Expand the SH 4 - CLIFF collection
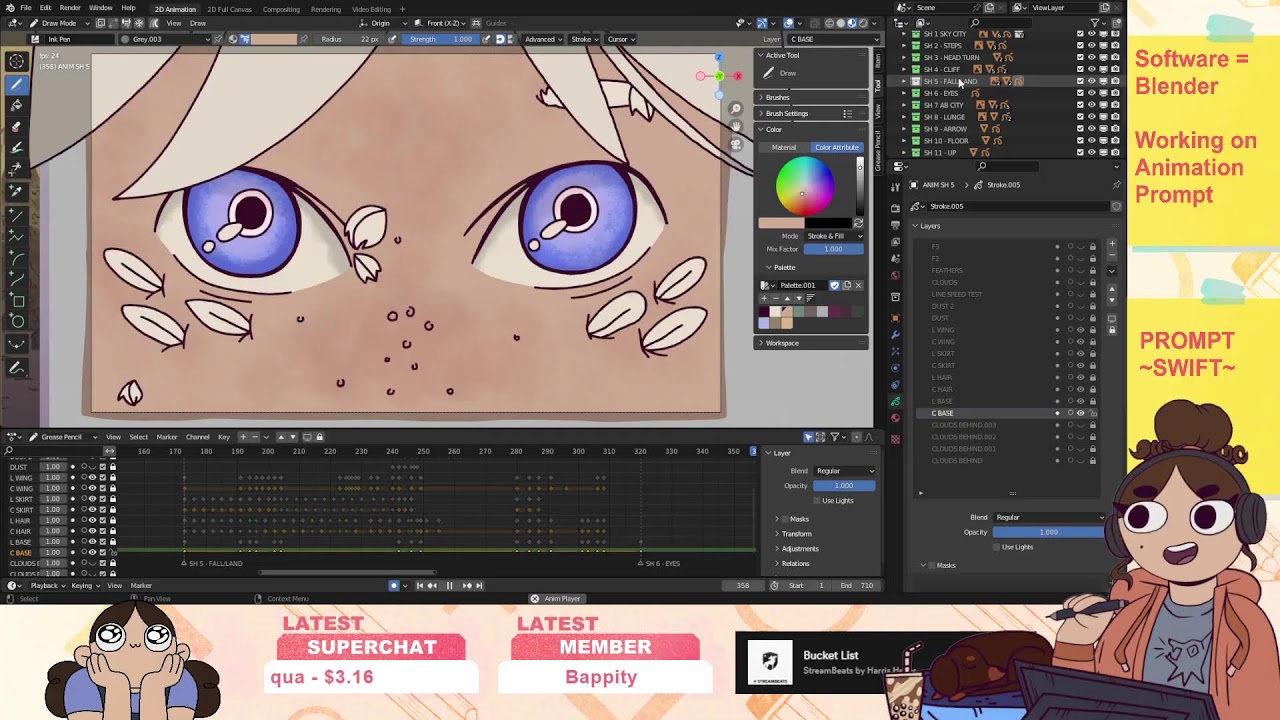Image resolution: width=1280 pixels, height=720 pixels. tap(904, 70)
